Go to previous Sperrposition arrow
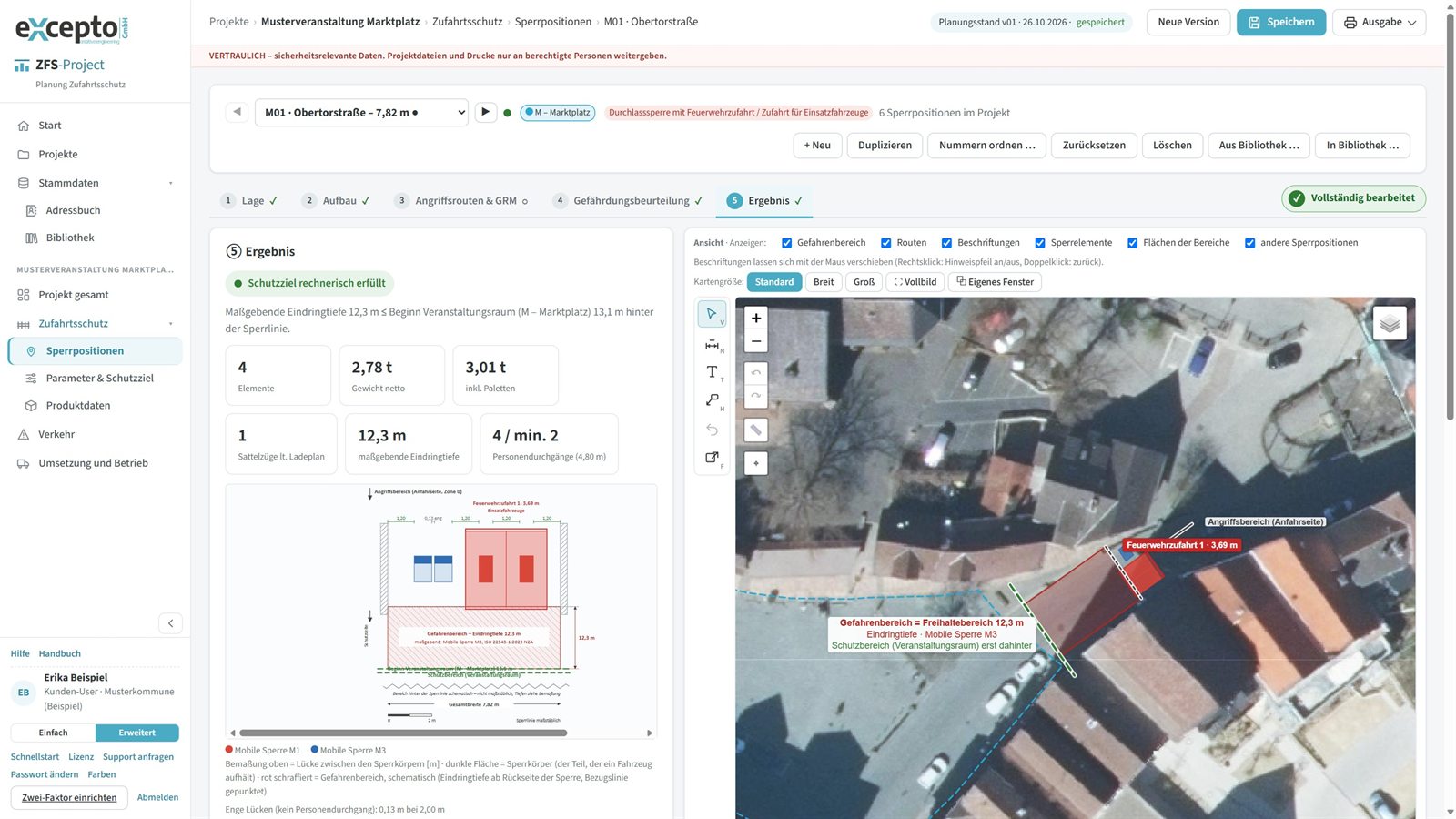This screenshot has height=819, width=1456. click(237, 112)
